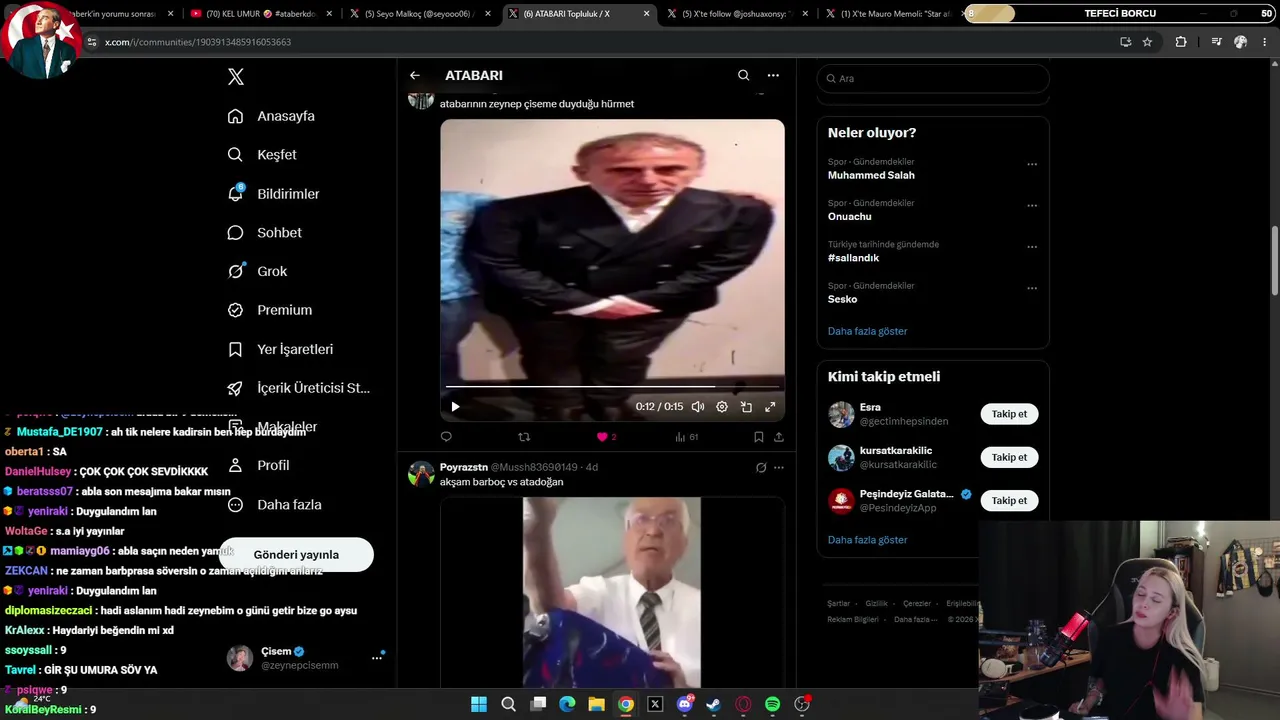Play the akşam barboç vs atadoğan video
Screen dimensions: 1280x720
pyautogui.click(x=612, y=592)
